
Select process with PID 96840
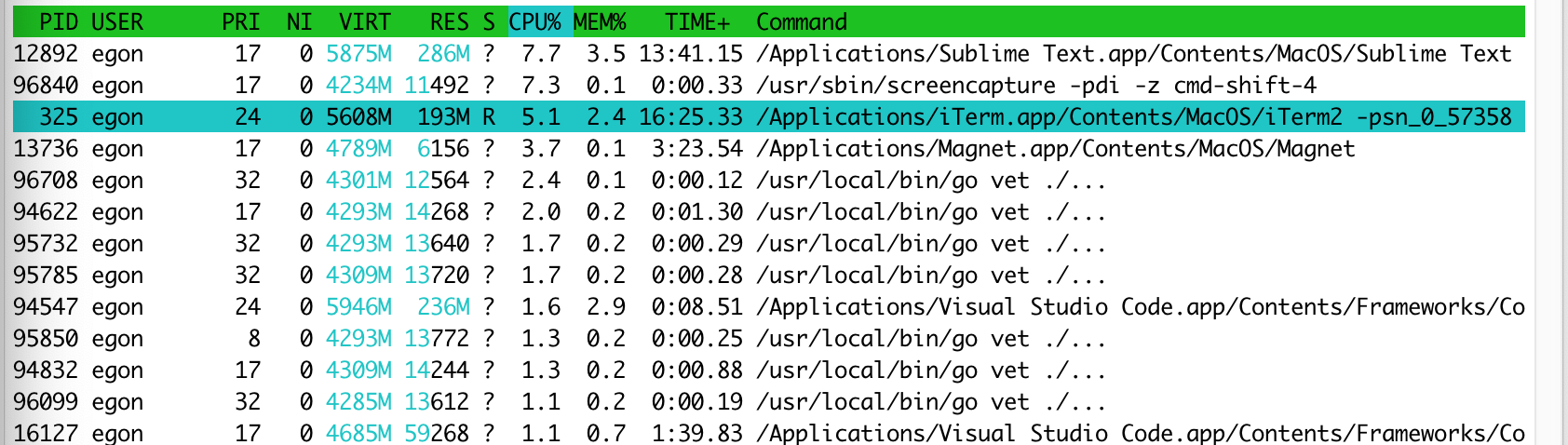46,86
